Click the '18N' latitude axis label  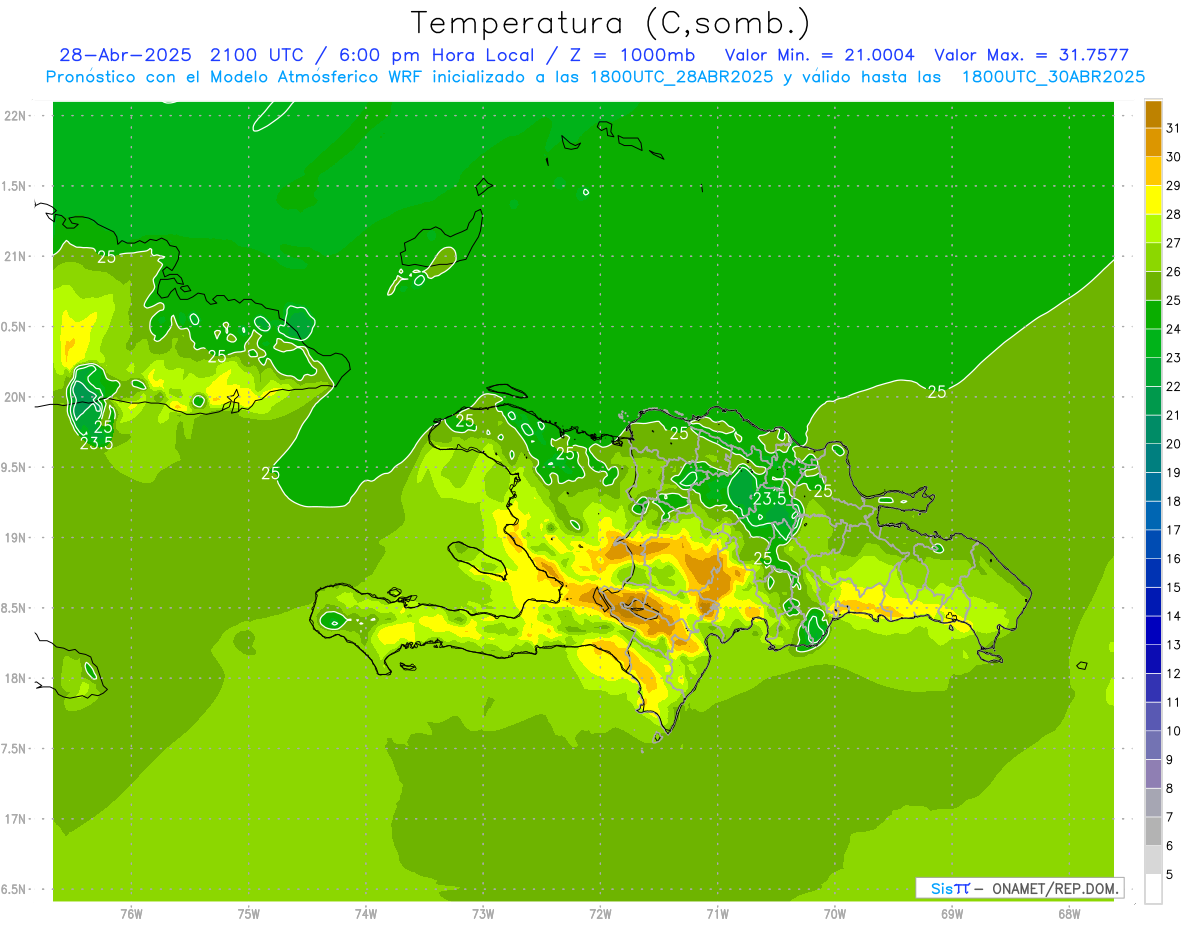coord(17,678)
